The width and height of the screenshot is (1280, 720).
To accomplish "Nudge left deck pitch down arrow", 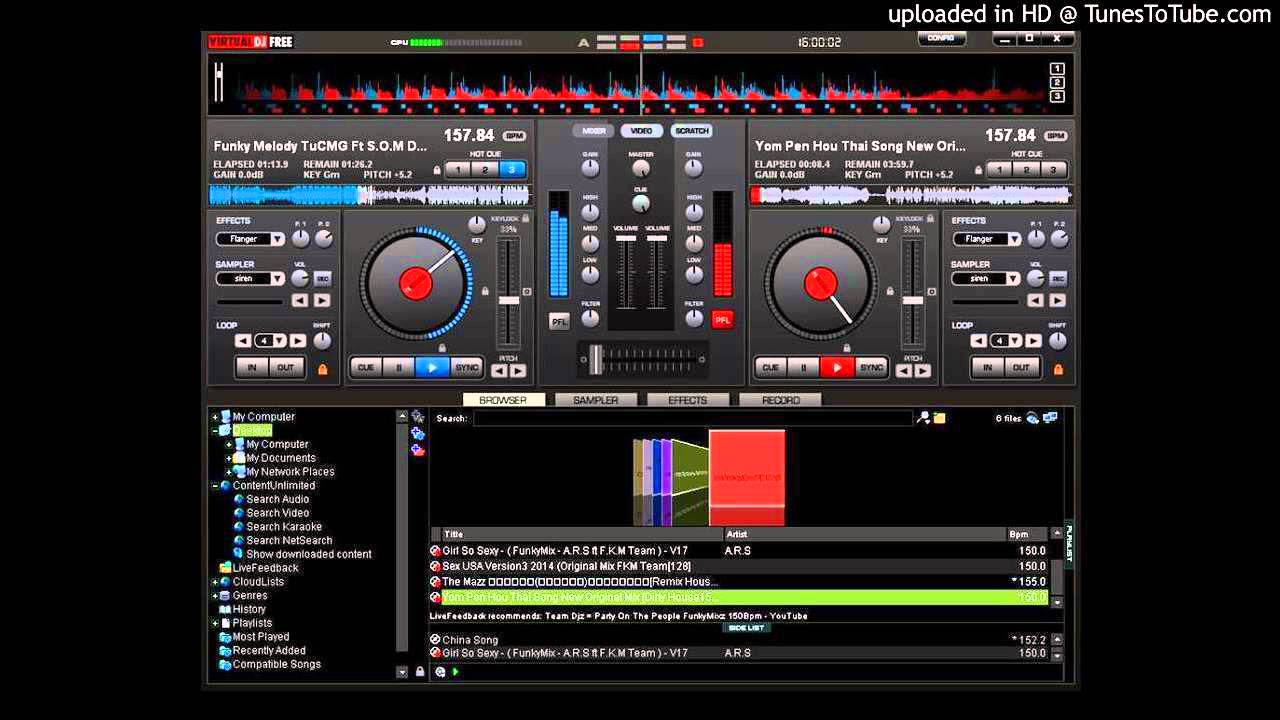I will coord(499,371).
